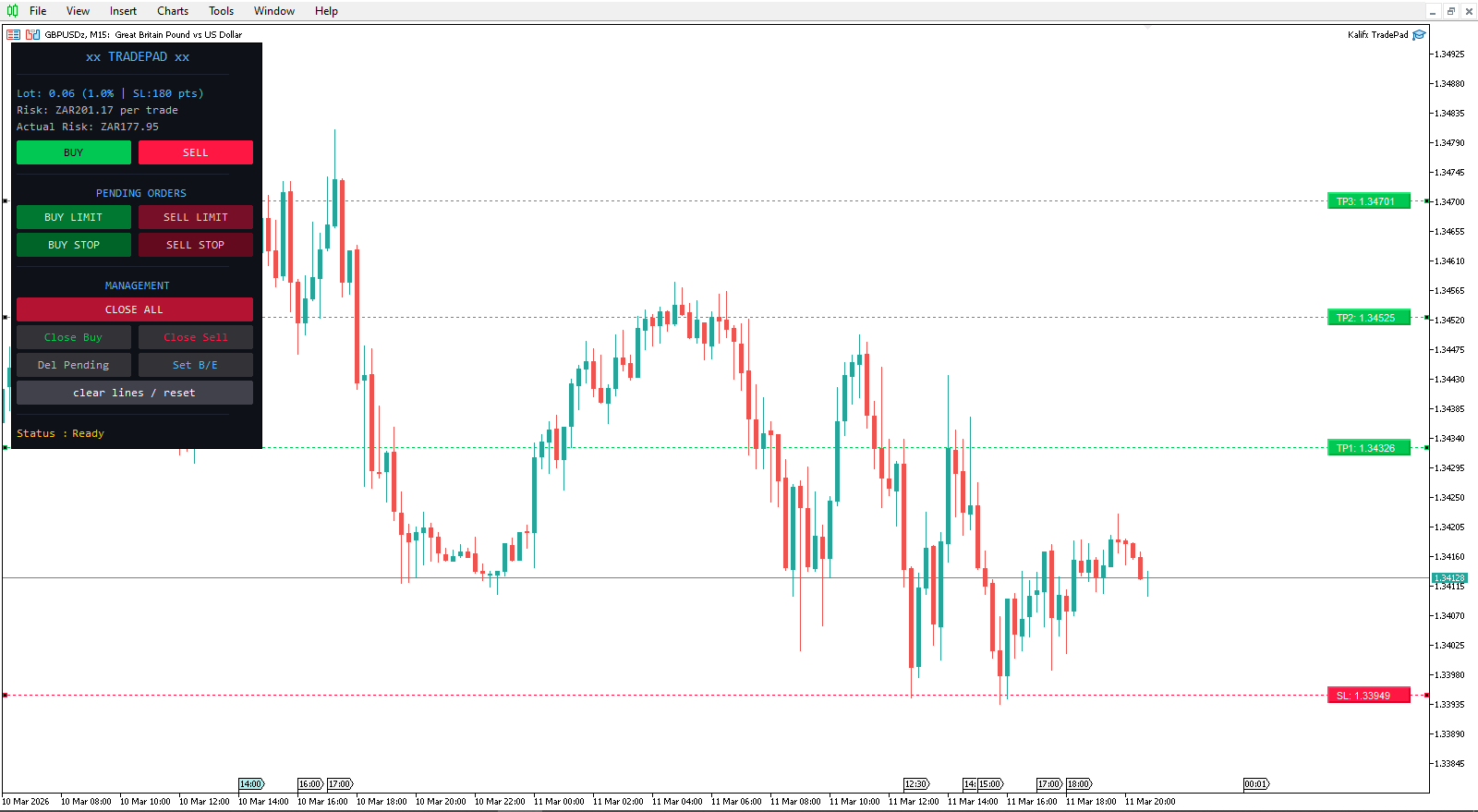Click the one-click trading panel icon
Viewport: 1478px width, 812px height.
[x=32, y=35]
